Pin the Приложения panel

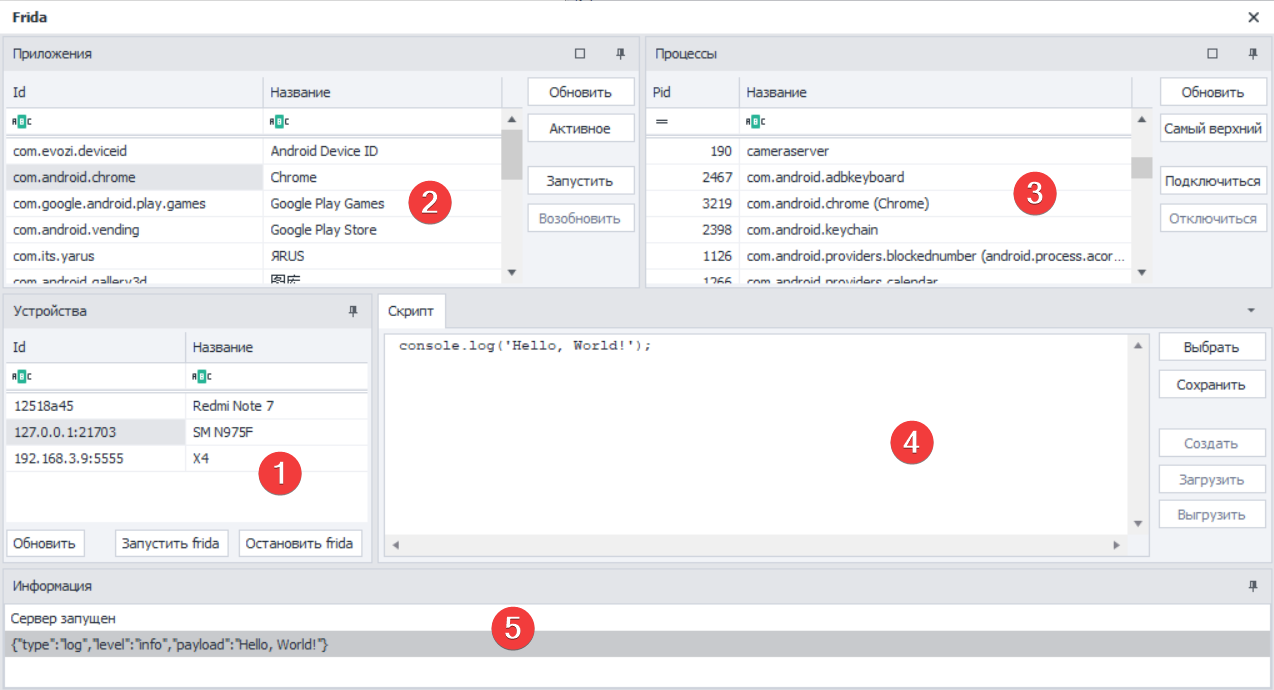(620, 54)
